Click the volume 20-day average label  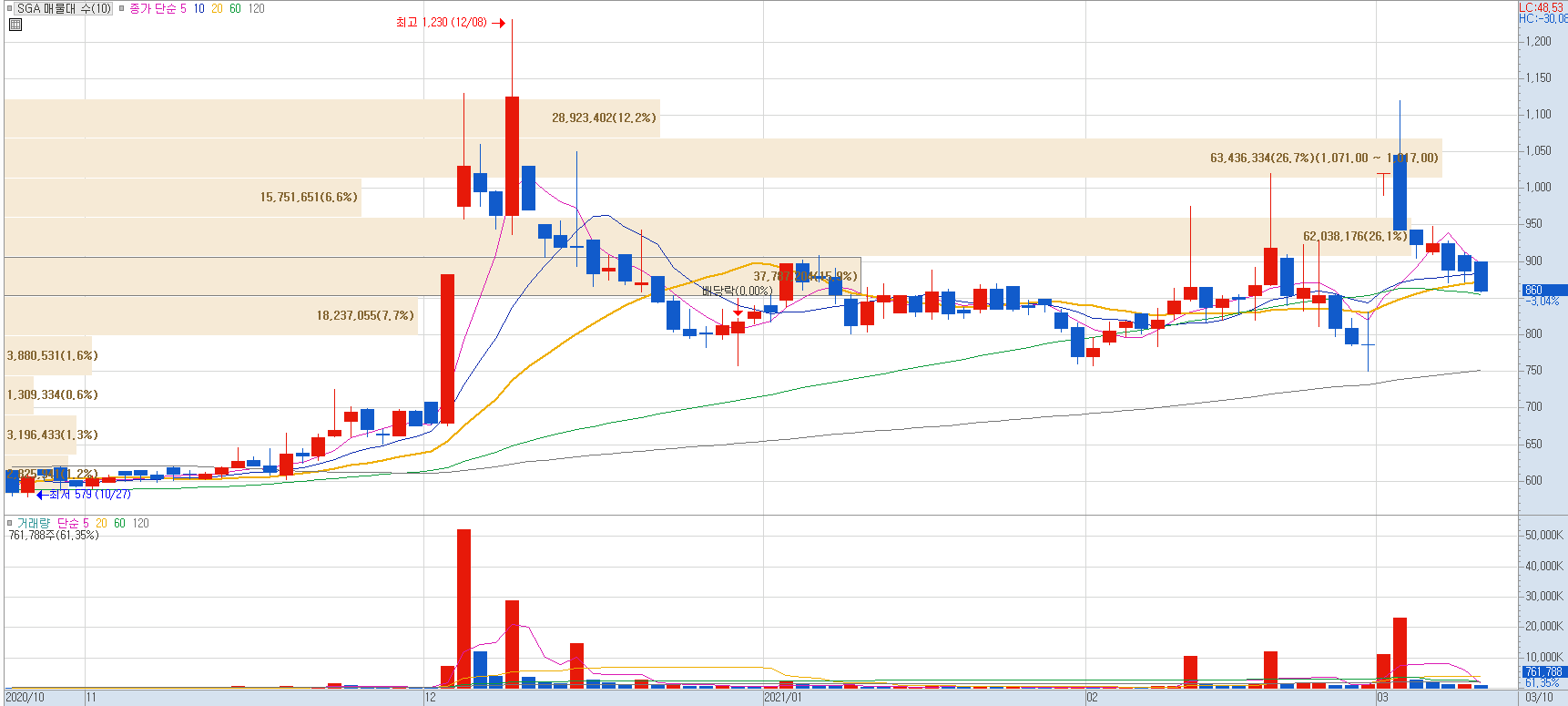[x=101, y=523]
